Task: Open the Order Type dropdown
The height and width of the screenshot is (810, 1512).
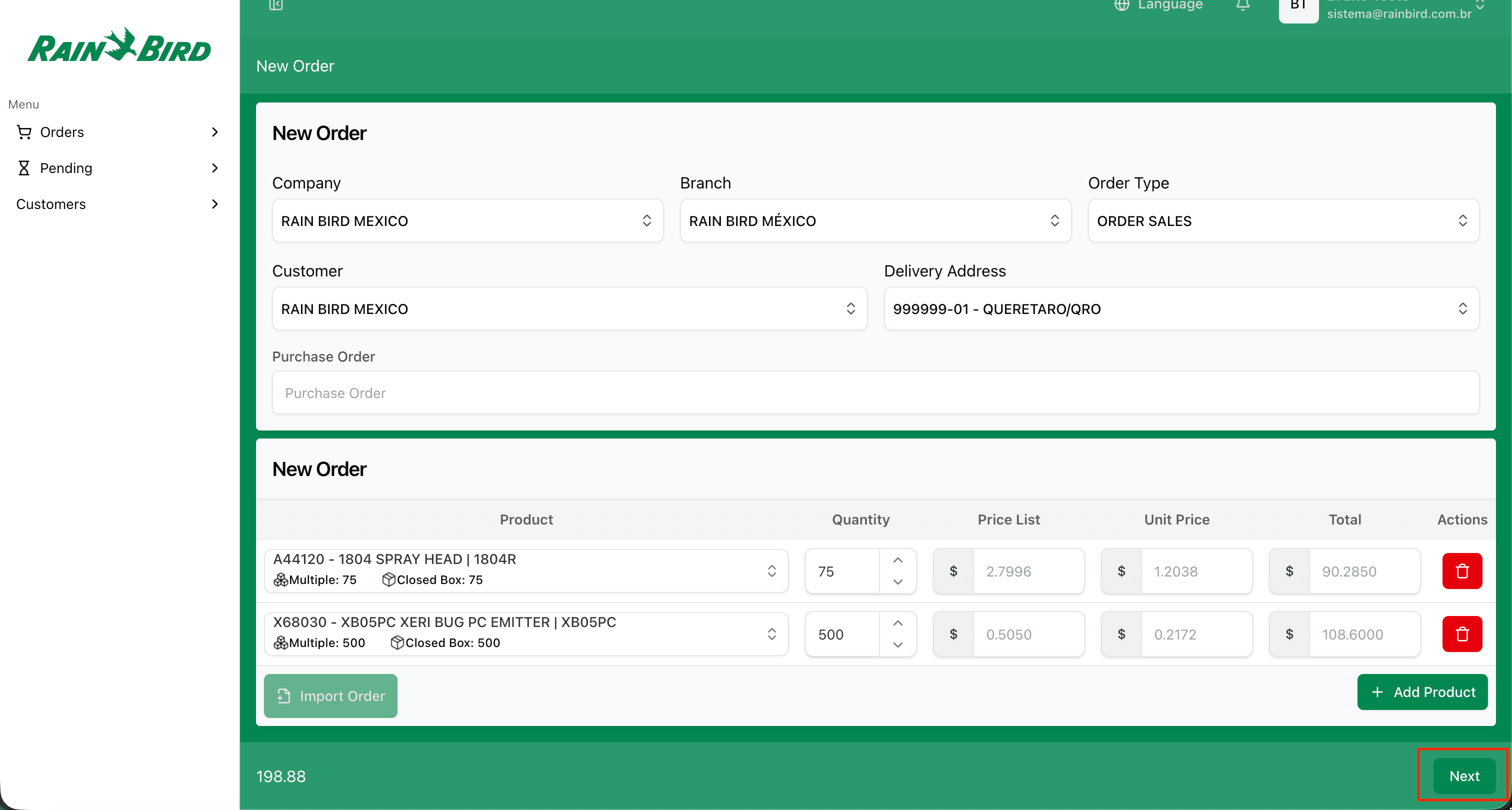Action: point(1282,220)
